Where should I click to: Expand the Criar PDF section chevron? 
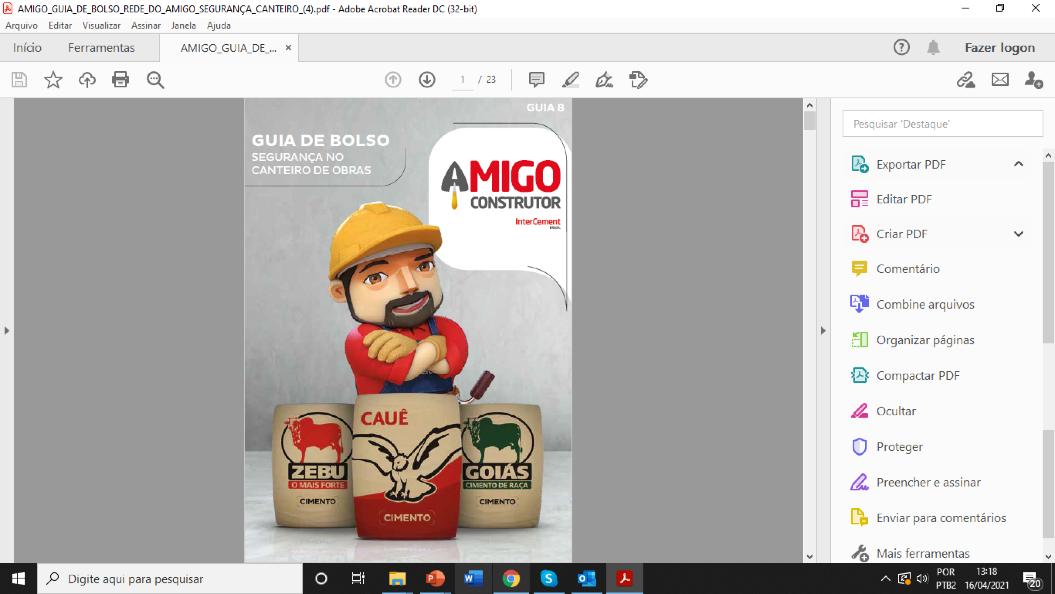(1019, 233)
